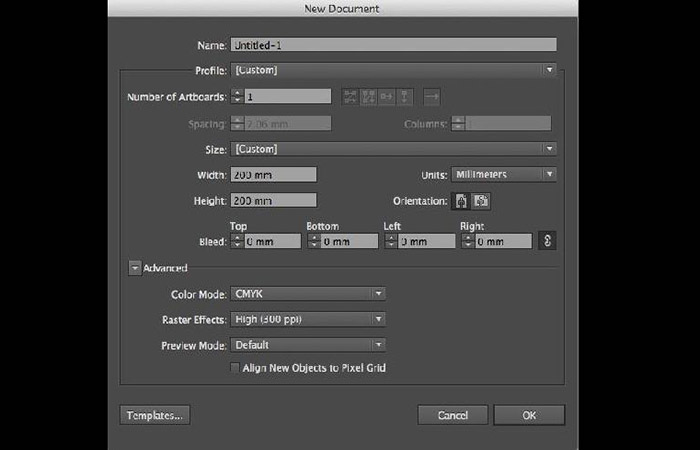This screenshot has width=700, height=450.
Task: Open the Units dropdown showing Millimeters
Action: 503,174
